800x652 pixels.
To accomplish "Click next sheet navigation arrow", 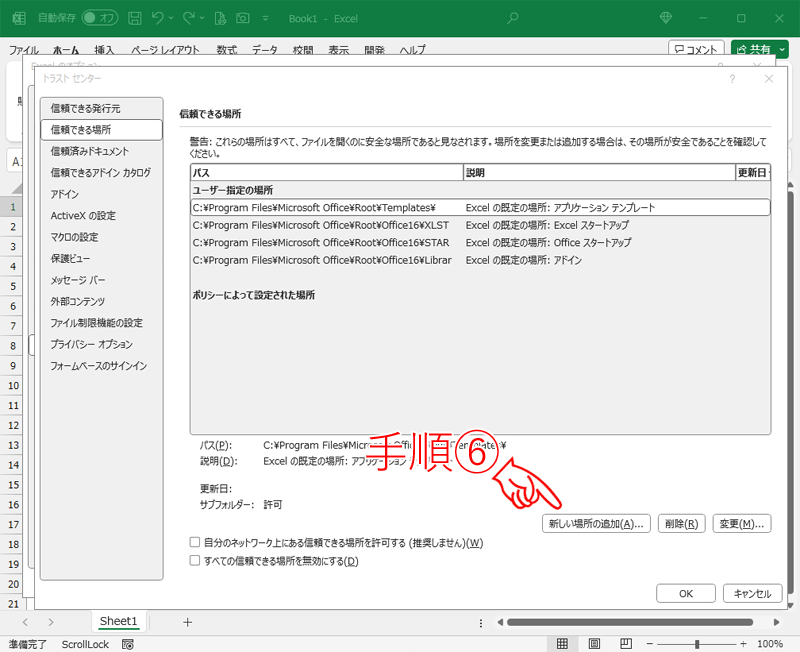I will [x=51, y=622].
